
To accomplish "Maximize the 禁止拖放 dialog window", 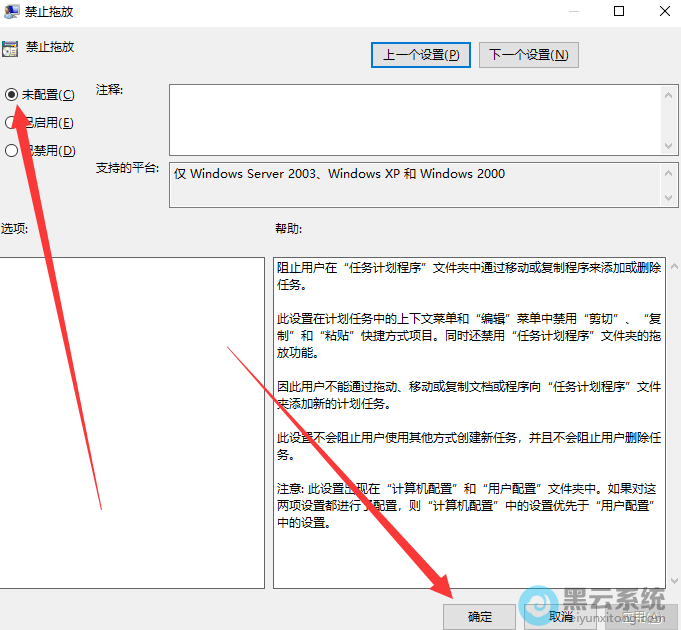I will click(x=619, y=12).
